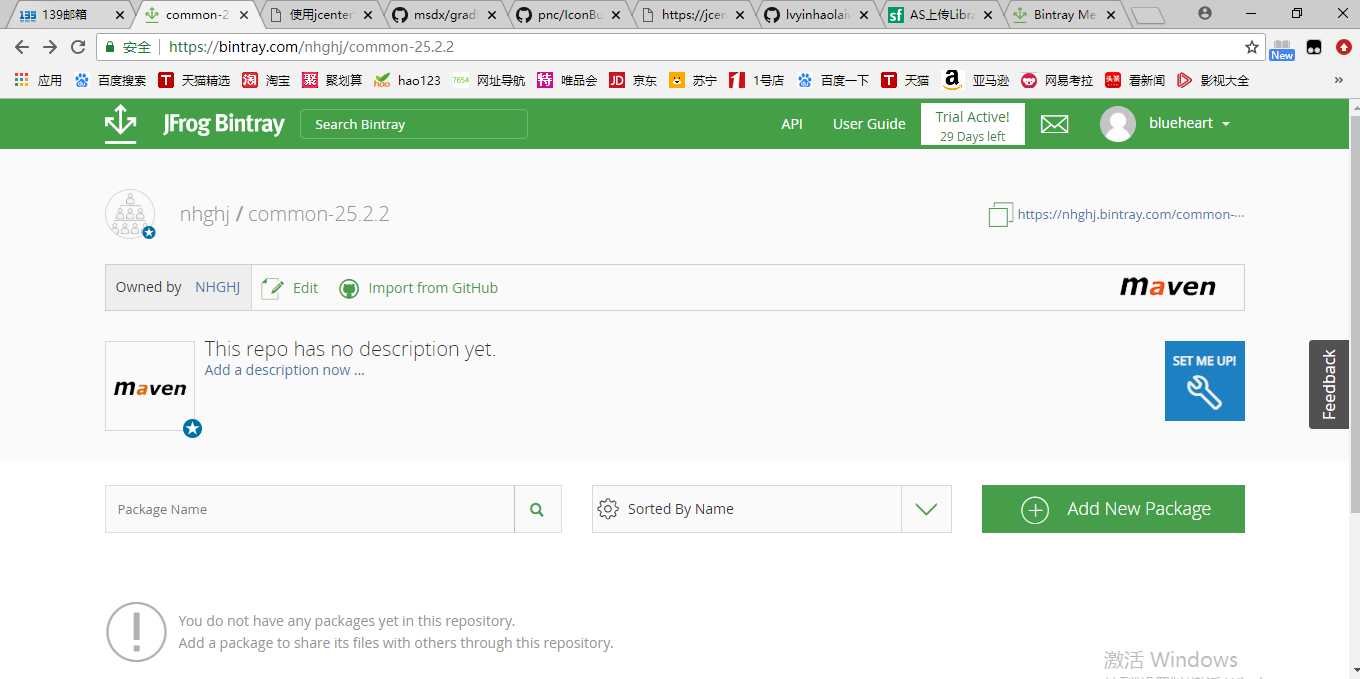Open the mail envelope notifications icon
The width and height of the screenshot is (1360, 679).
click(1054, 124)
